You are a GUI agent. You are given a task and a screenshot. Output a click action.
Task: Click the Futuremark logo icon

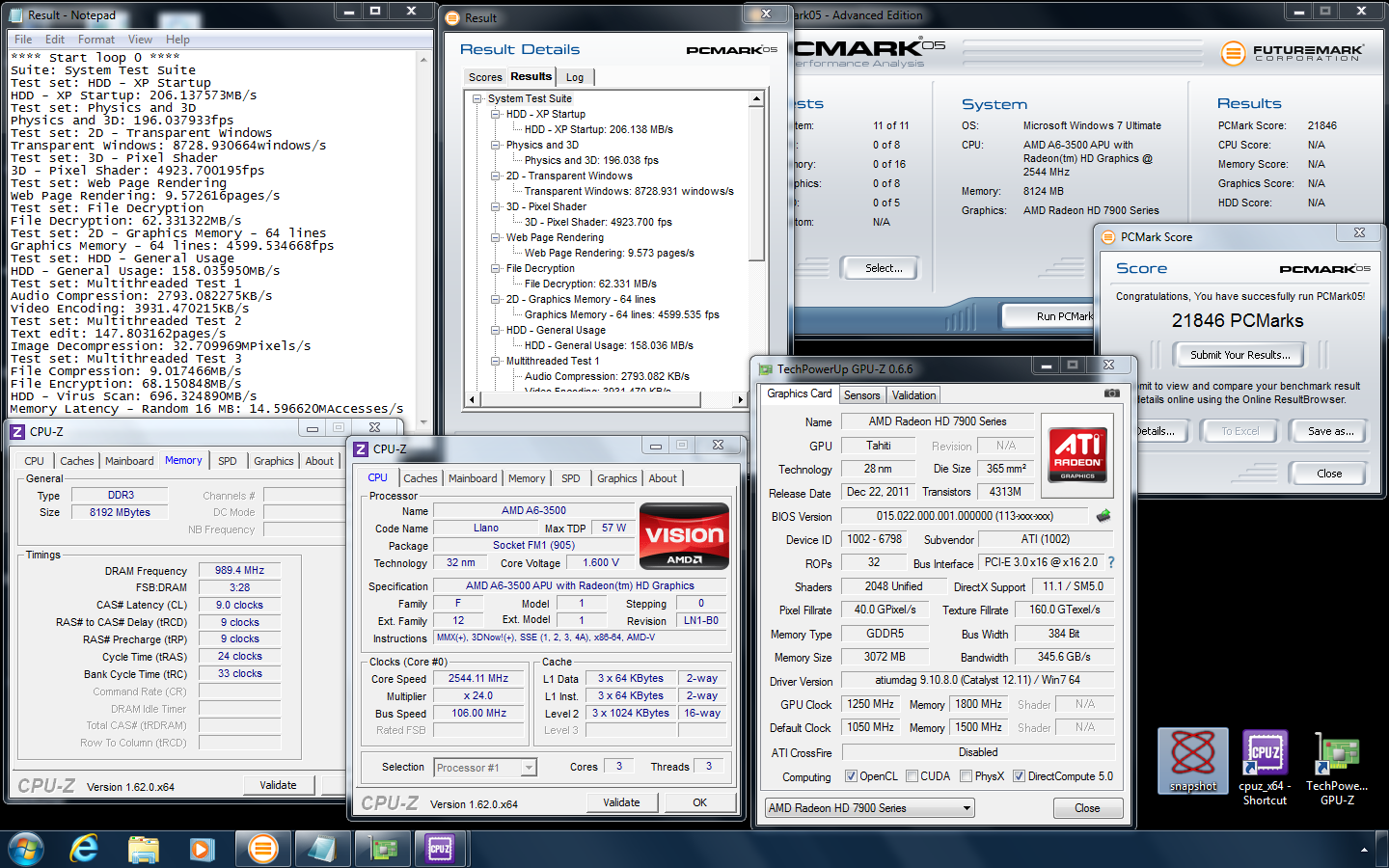pos(1233,53)
